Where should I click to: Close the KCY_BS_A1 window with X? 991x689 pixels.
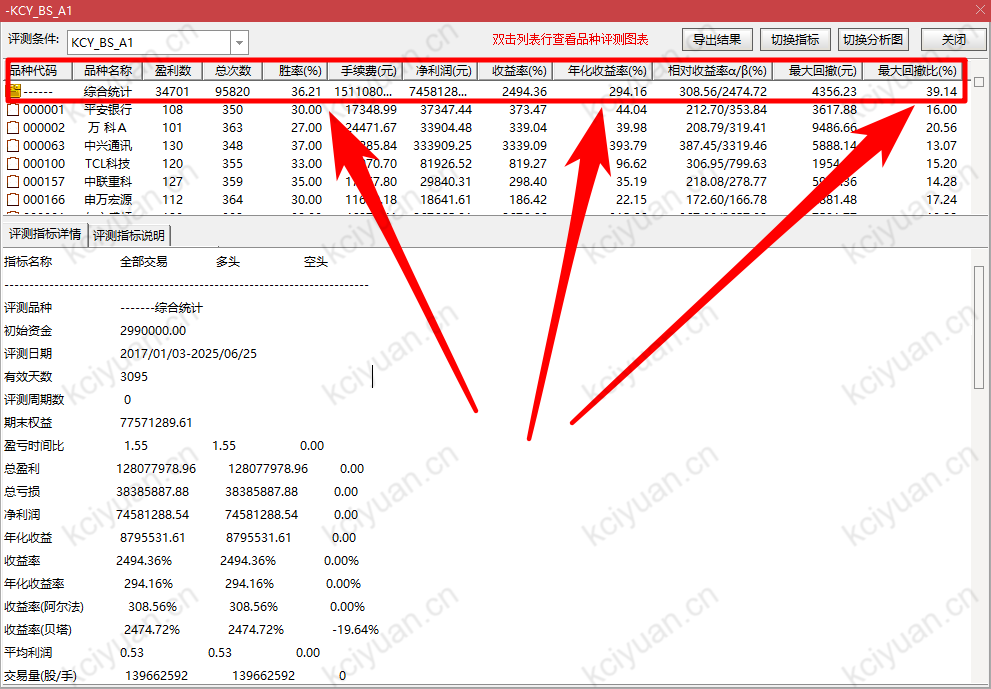(x=977, y=9)
